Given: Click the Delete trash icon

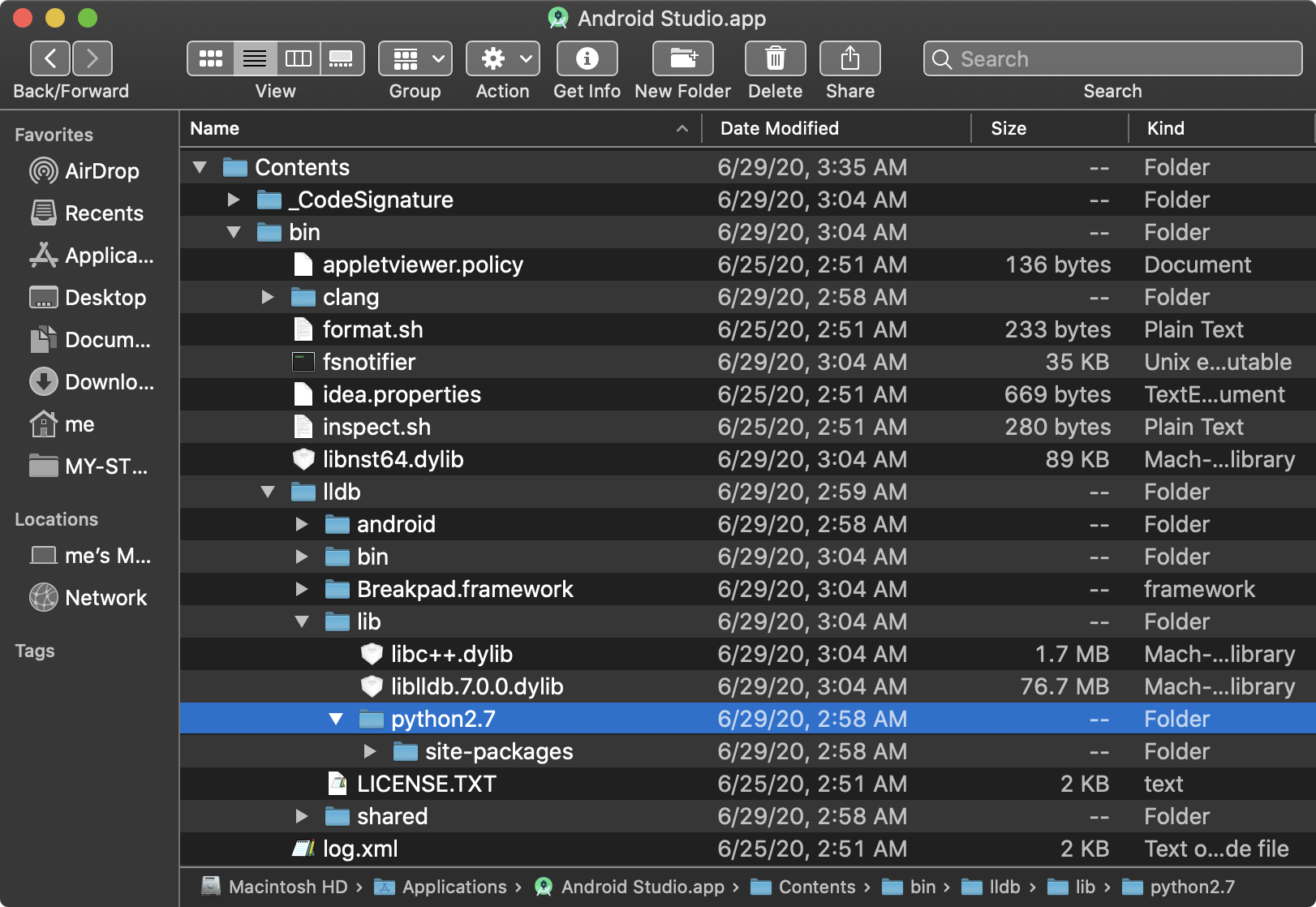Looking at the screenshot, I should click(775, 58).
